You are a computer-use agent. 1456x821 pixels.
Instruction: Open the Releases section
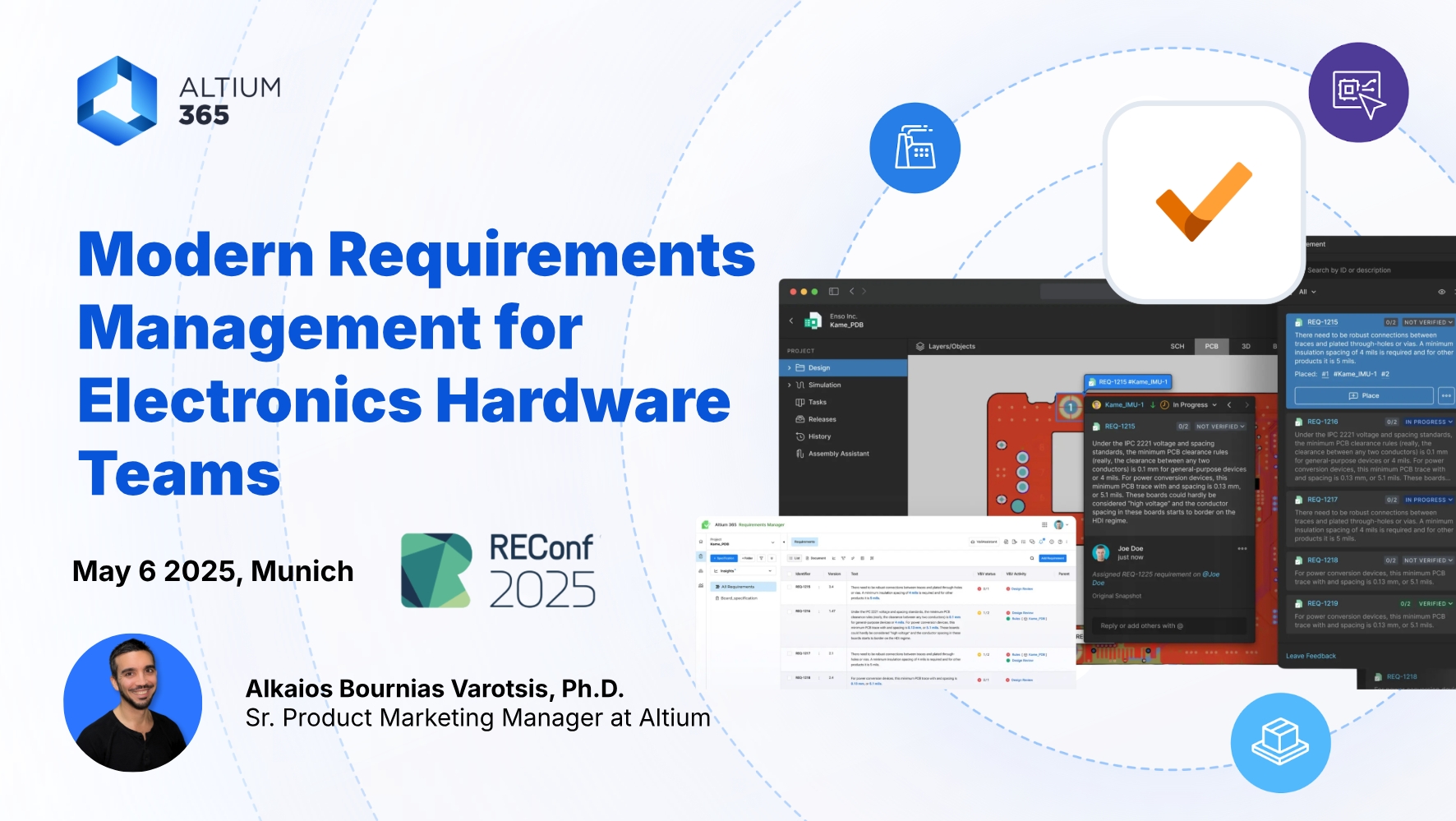[x=822, y=419]
